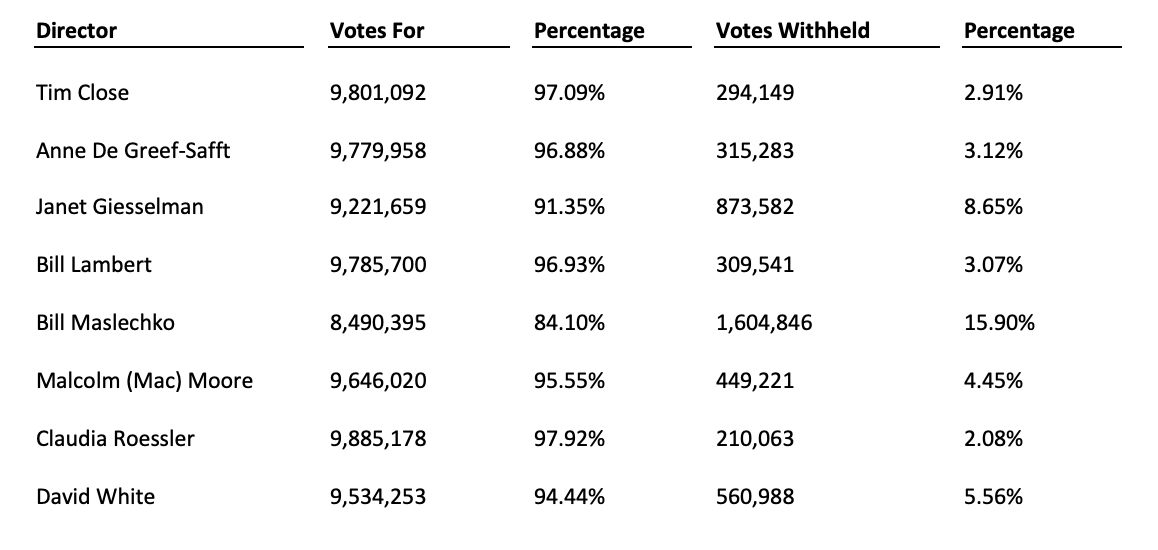Select Malcolm (Mac) Moore's name
The image size is (1158, 550).
point(144,381)
